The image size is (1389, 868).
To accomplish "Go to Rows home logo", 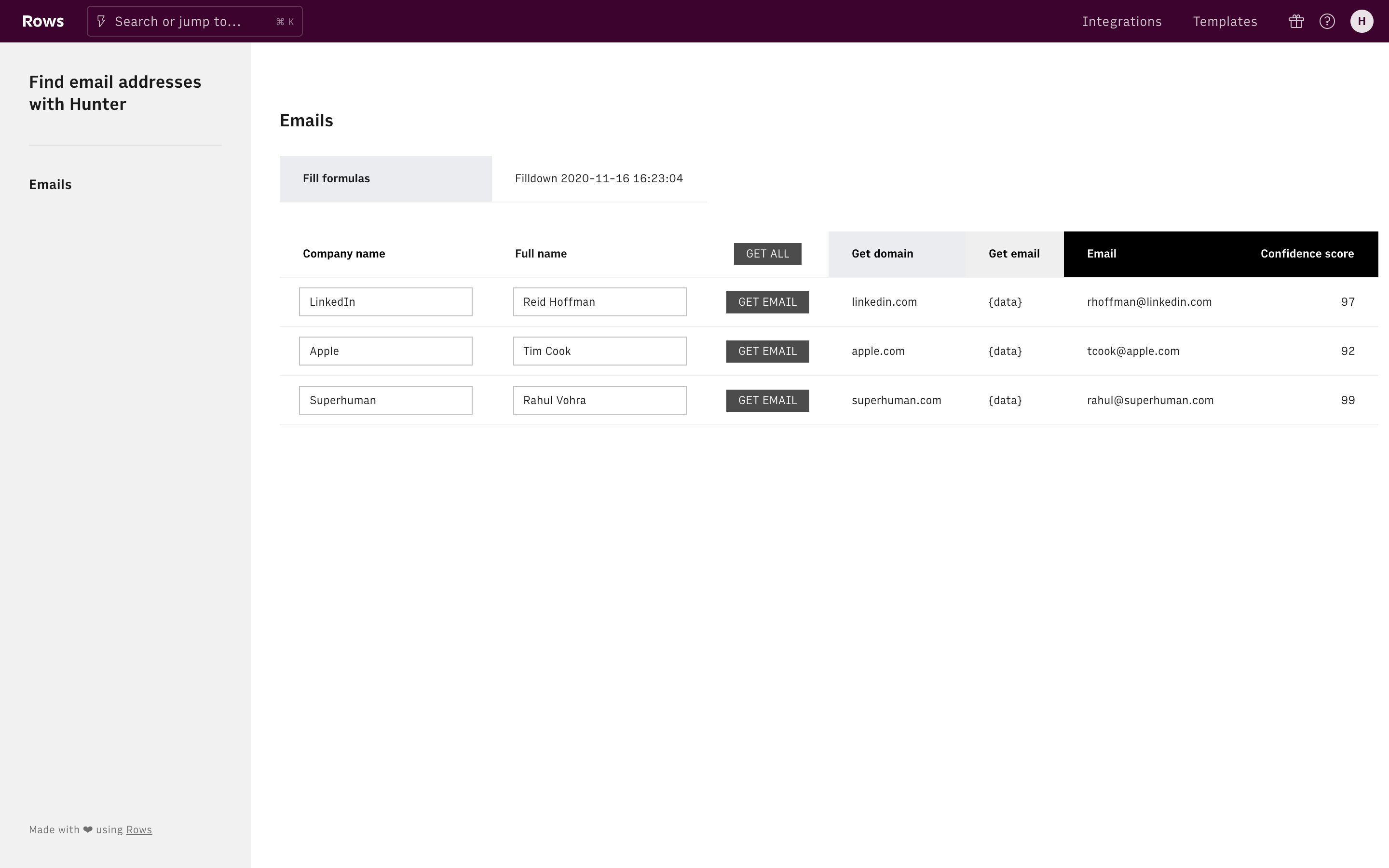I will (x=43, y=21).
